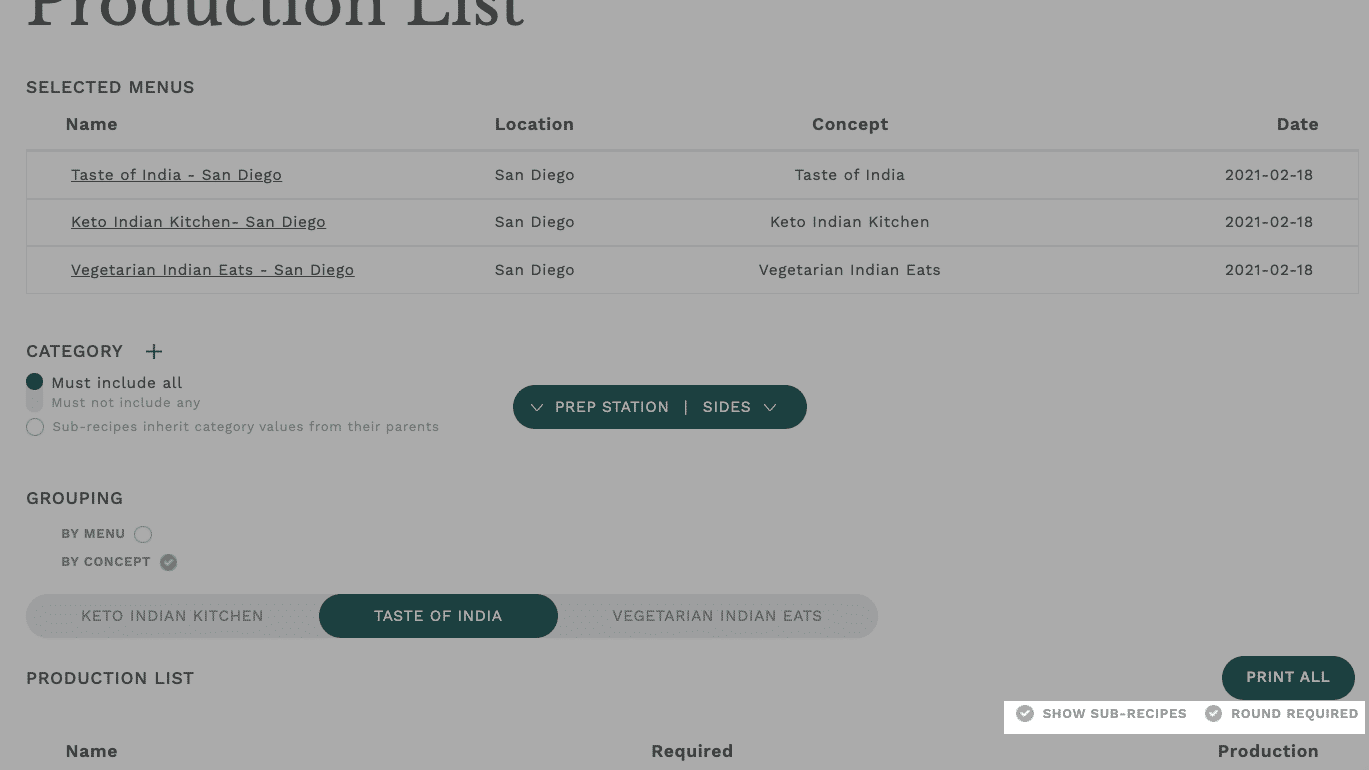Select the Taste of India concept cell
The height and width of the screenshot is (770, 1369).
click(850, 175)
